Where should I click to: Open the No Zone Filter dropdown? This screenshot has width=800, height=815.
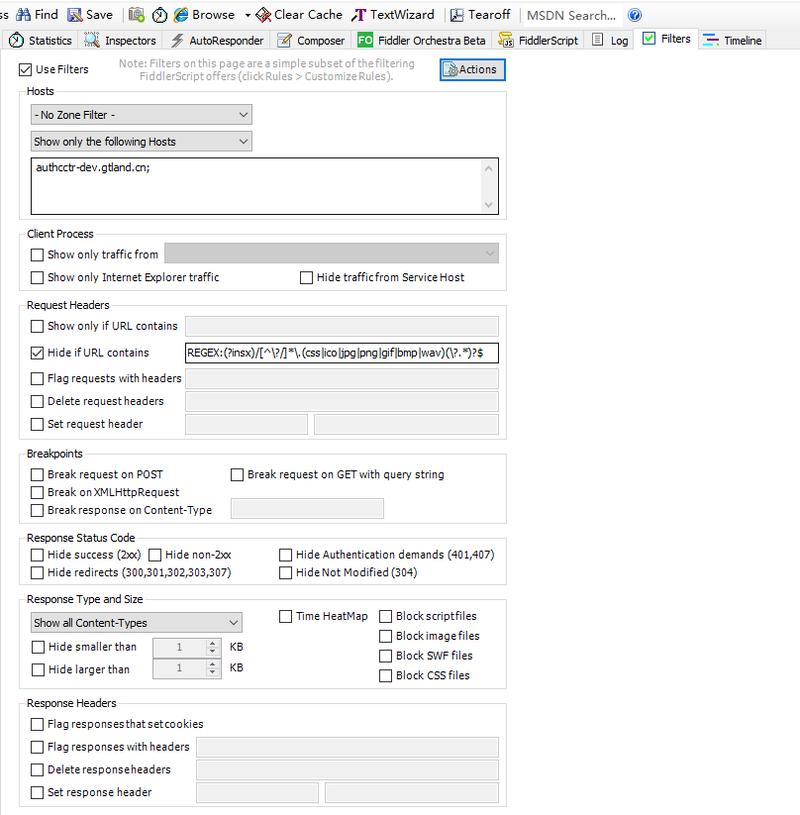coord(141,115)
